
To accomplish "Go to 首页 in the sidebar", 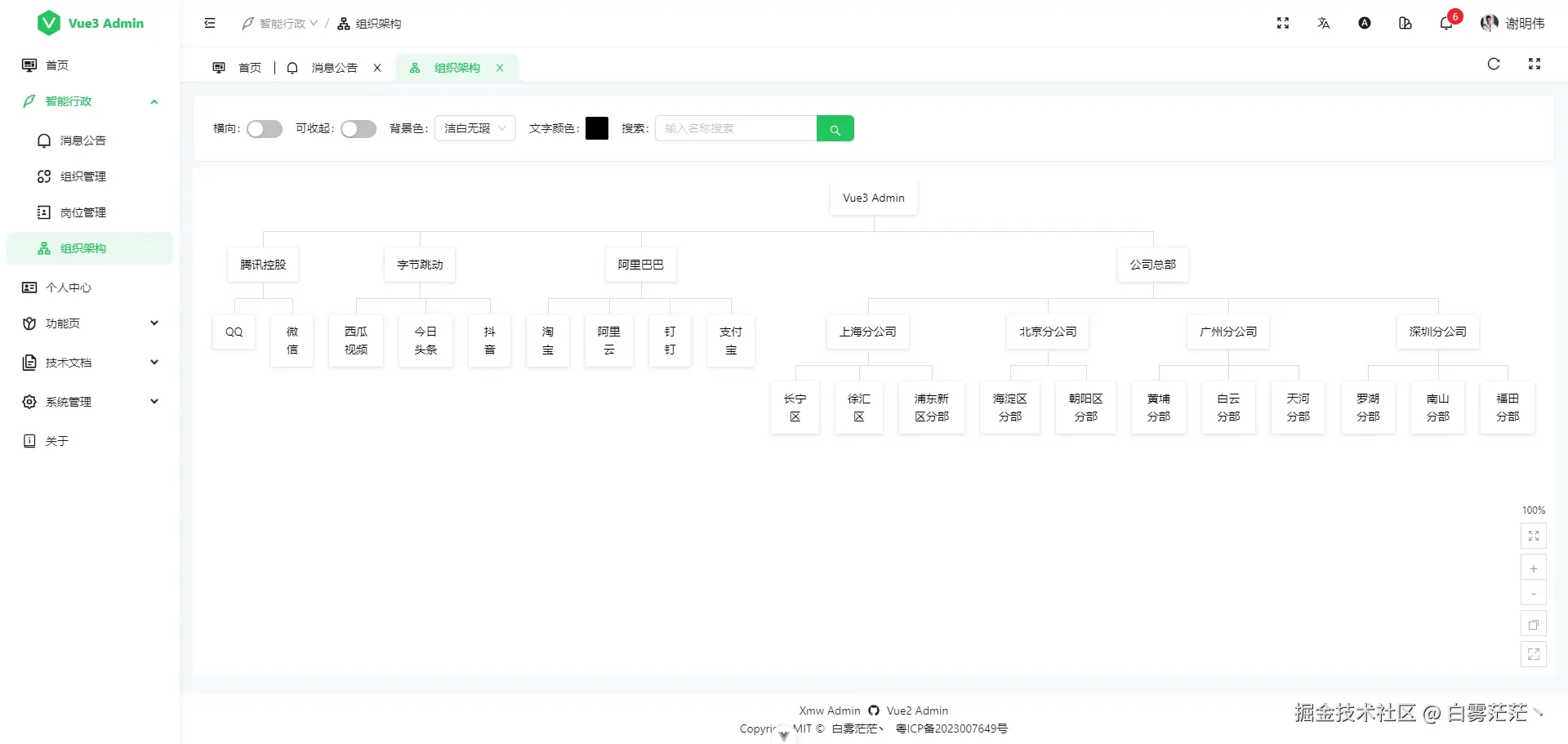I will point(90,65).
